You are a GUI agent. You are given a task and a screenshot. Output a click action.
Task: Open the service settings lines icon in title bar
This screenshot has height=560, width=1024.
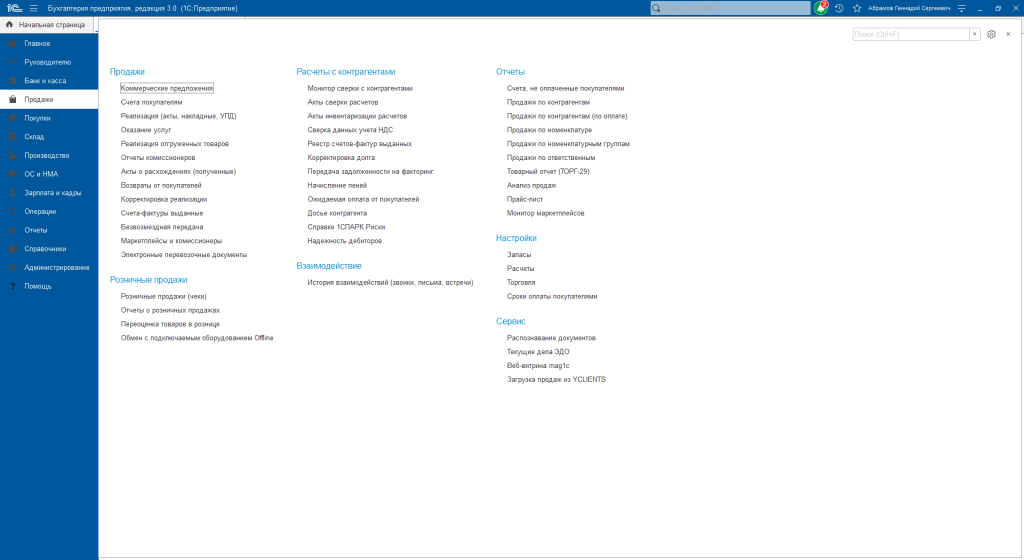pyautogui.click(x=961, y=8)
